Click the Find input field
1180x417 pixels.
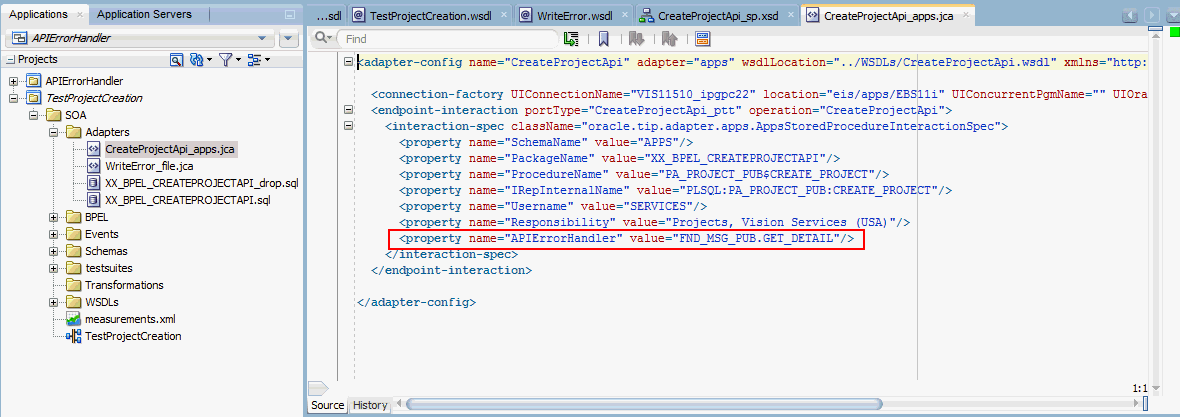(446, 38)
